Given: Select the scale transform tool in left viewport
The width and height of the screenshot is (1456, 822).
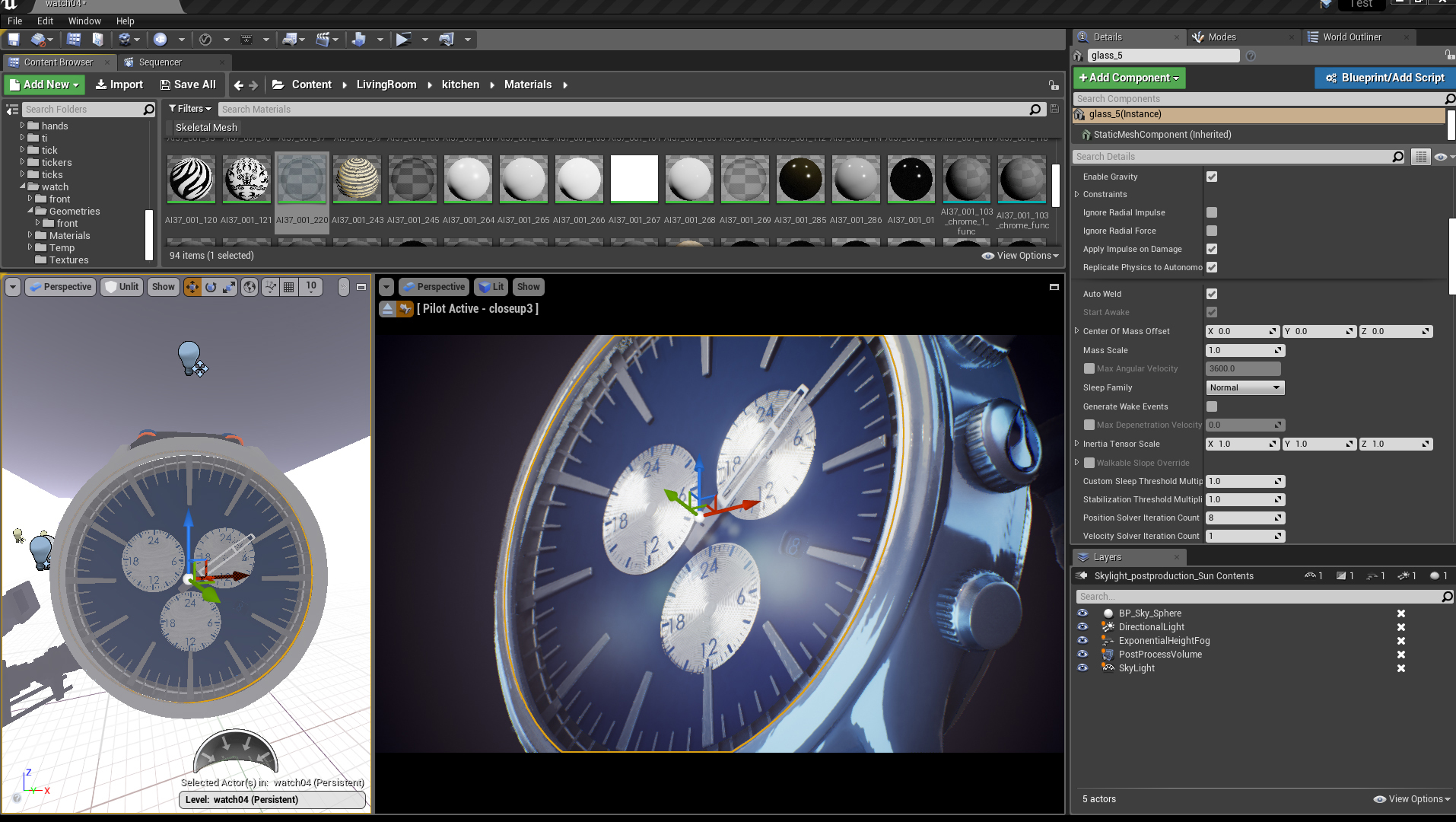Looking at the screenshot, I should 229,287.
